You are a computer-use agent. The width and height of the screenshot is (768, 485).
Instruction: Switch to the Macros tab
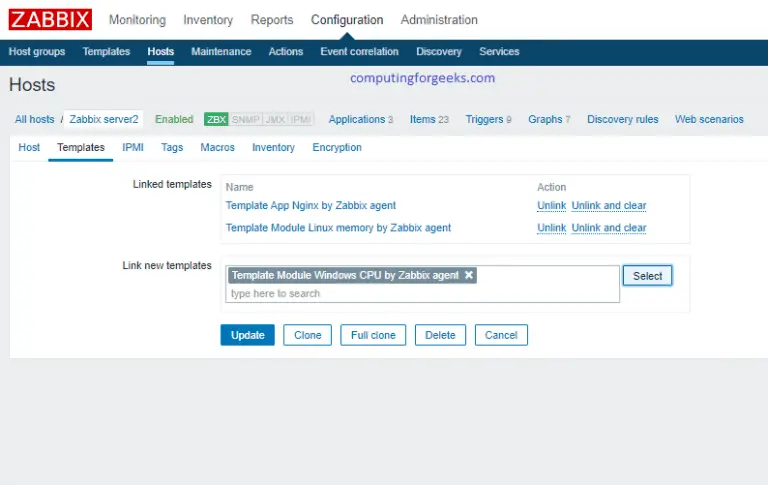pos(217,147)
